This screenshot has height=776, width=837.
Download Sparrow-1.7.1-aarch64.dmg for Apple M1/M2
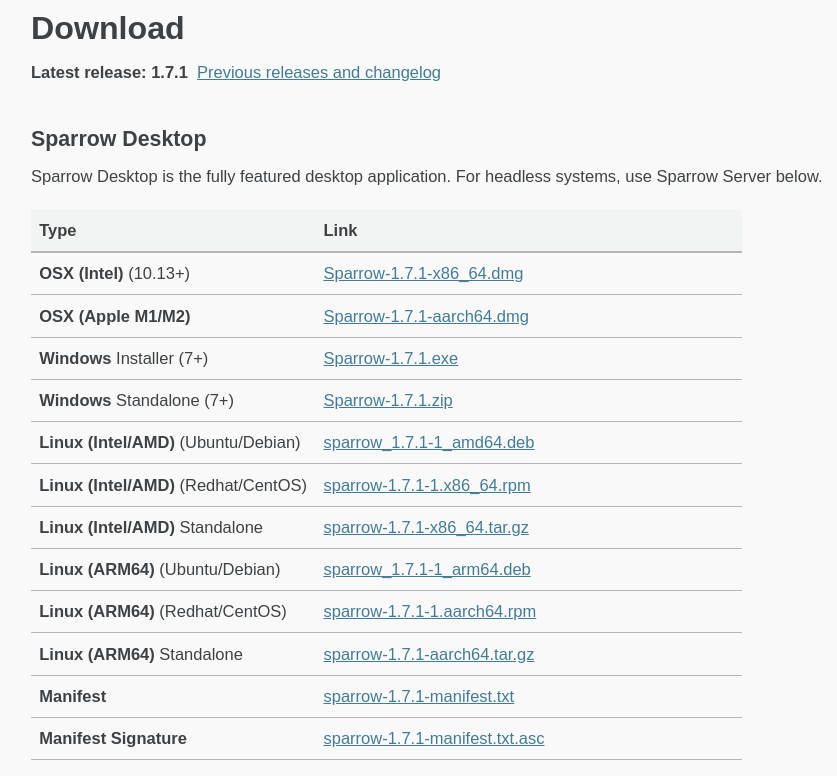point(425,317)
